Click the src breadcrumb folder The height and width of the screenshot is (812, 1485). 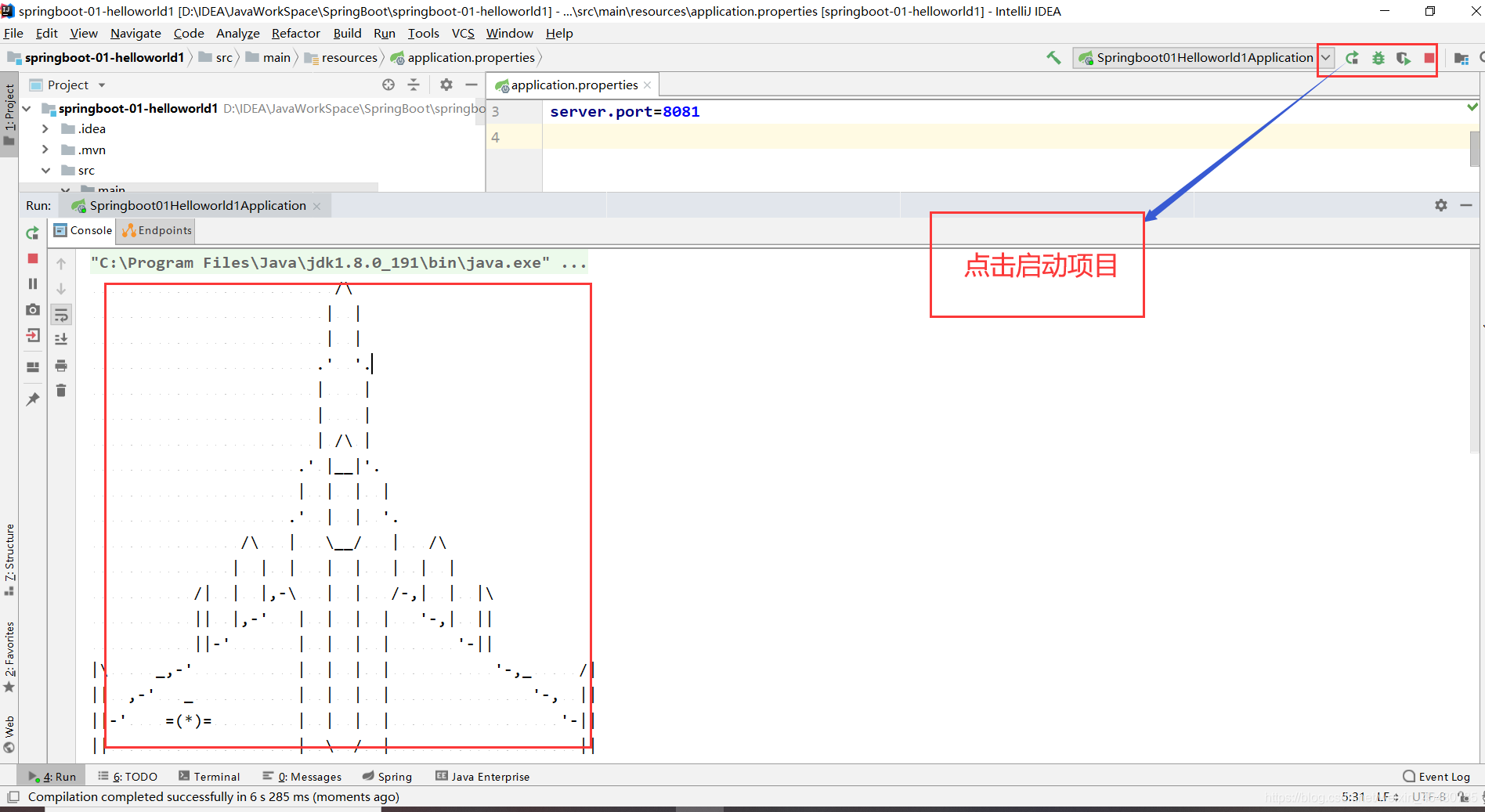pos(216,57)
